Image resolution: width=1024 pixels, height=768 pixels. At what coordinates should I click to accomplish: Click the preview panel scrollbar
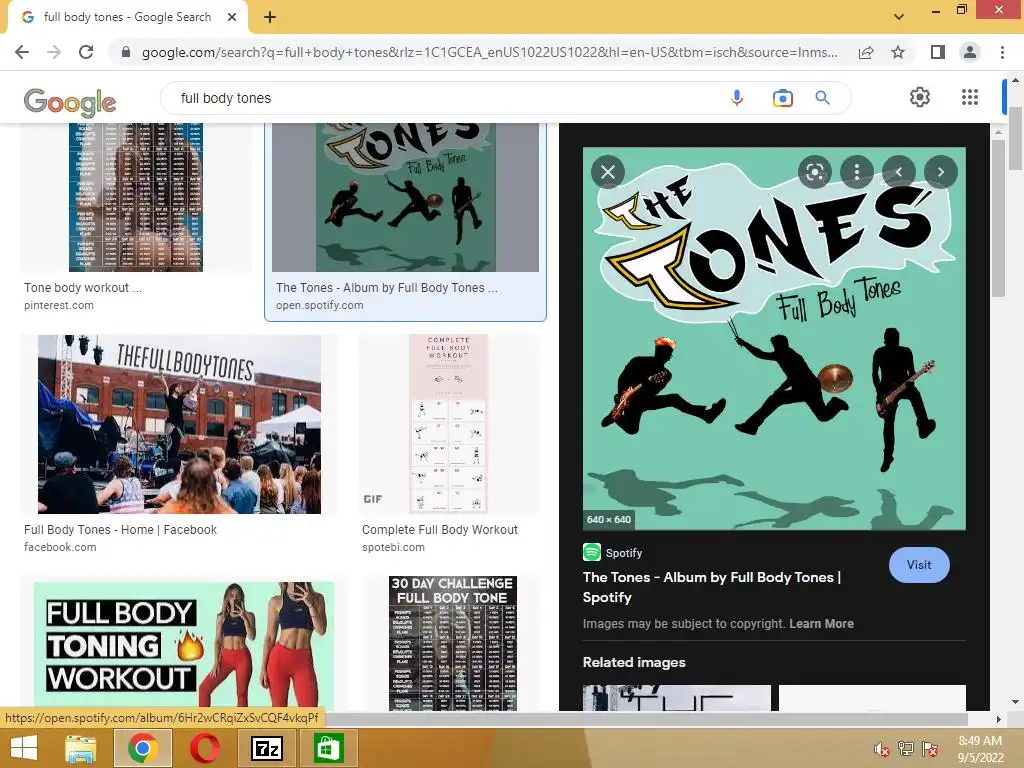[998, 219]
